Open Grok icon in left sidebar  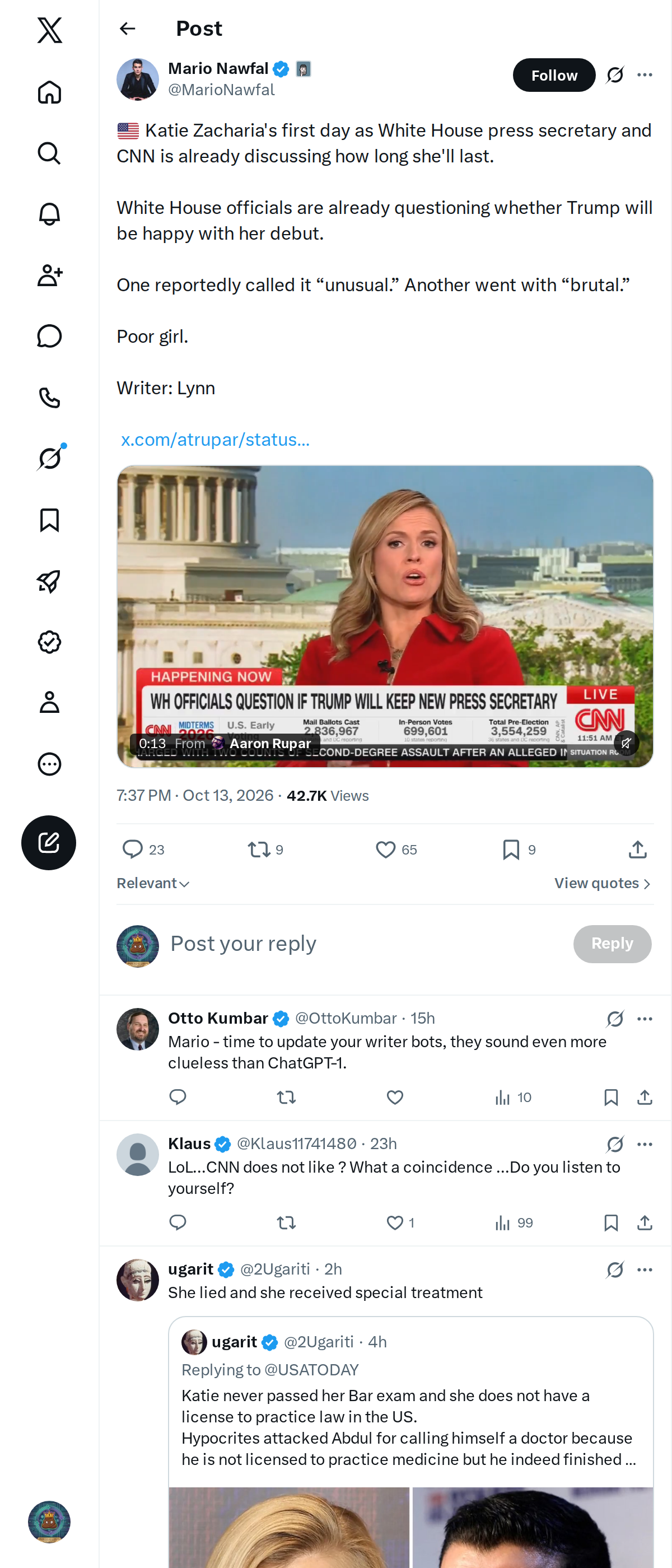click(49, 458)
